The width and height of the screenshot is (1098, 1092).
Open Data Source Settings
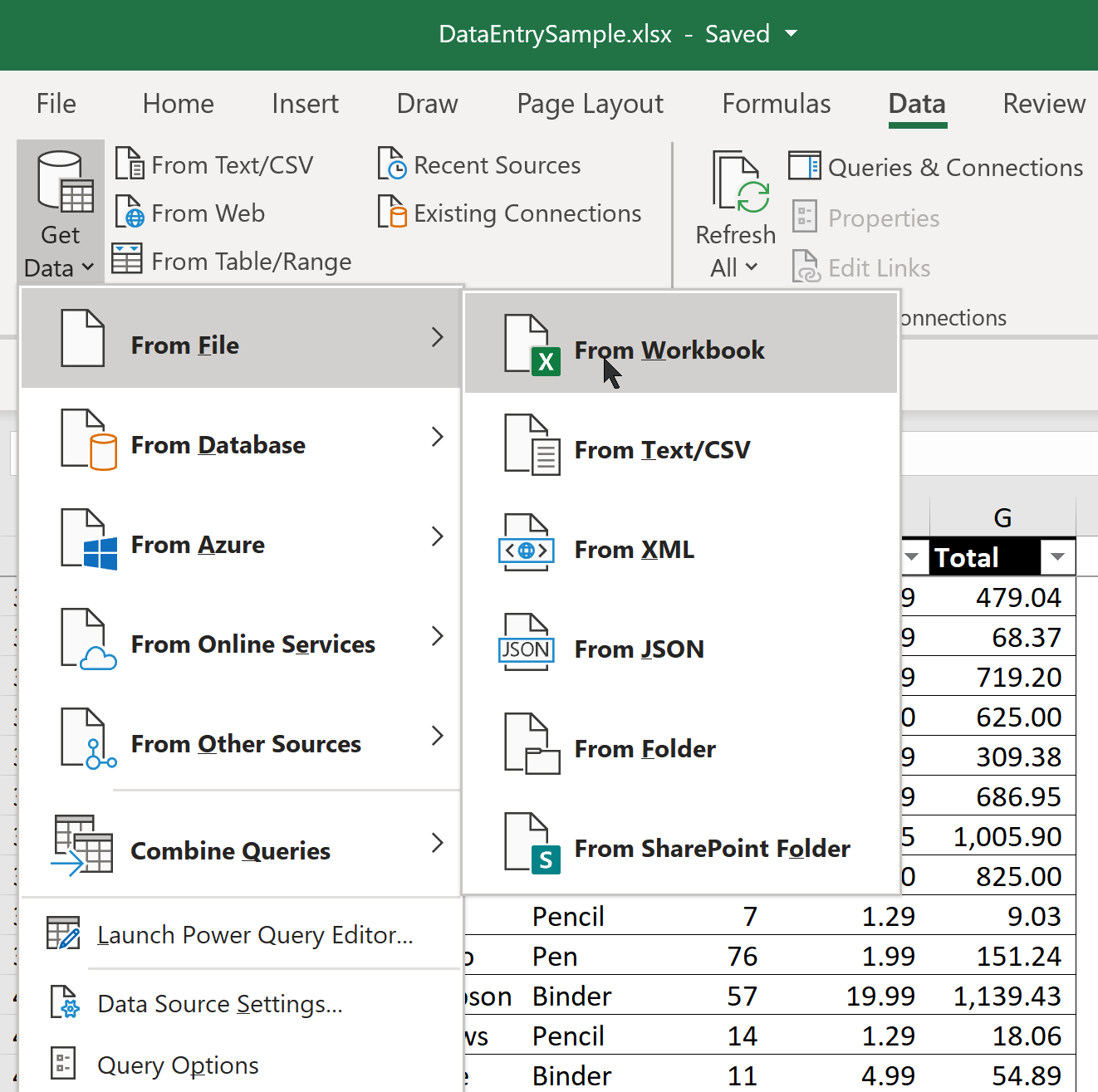tap(241, 1003)
